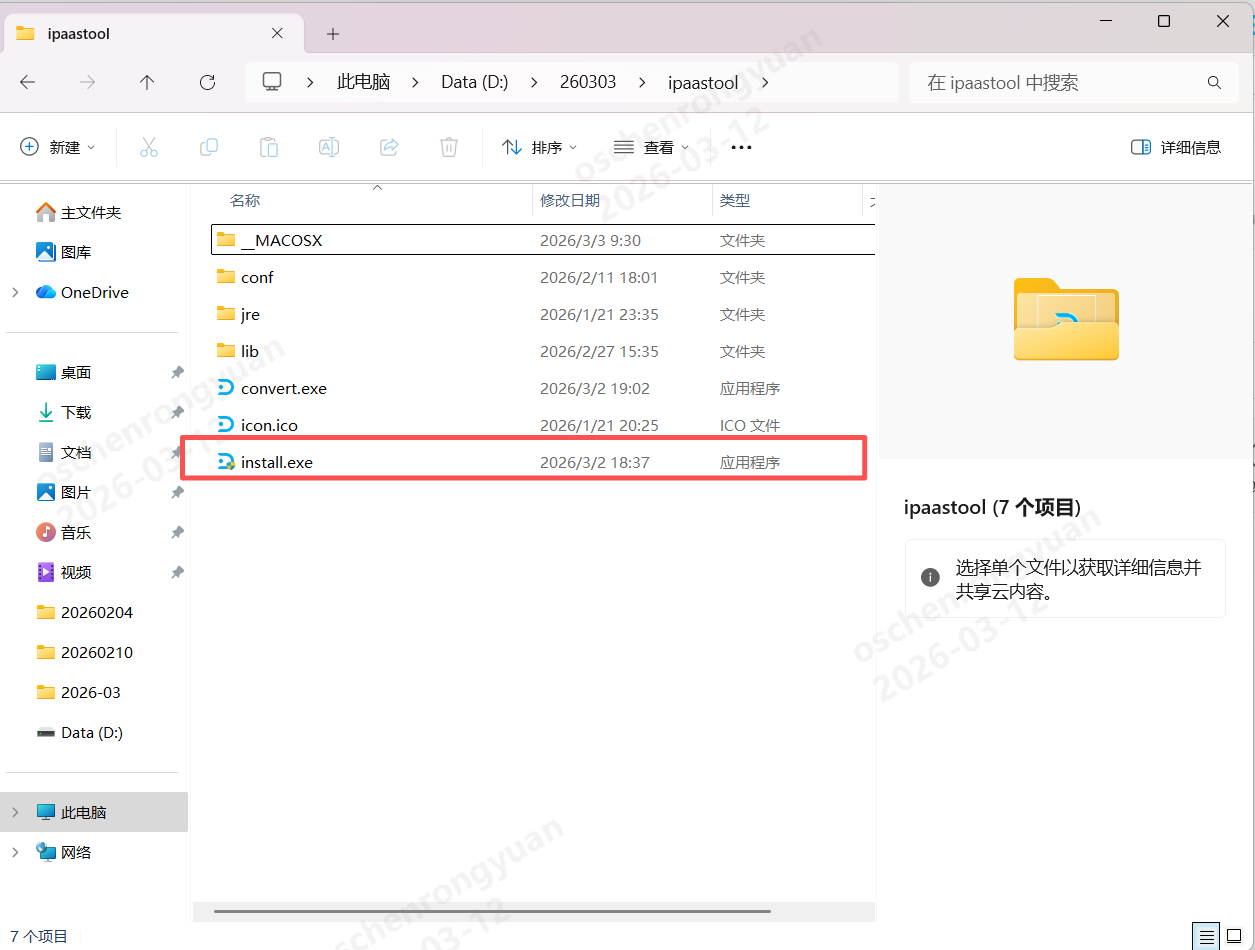Click the Delete icon in the toolbar
Image resolution: width=1255 pixels, height=950 pixels.
[448, 146]
